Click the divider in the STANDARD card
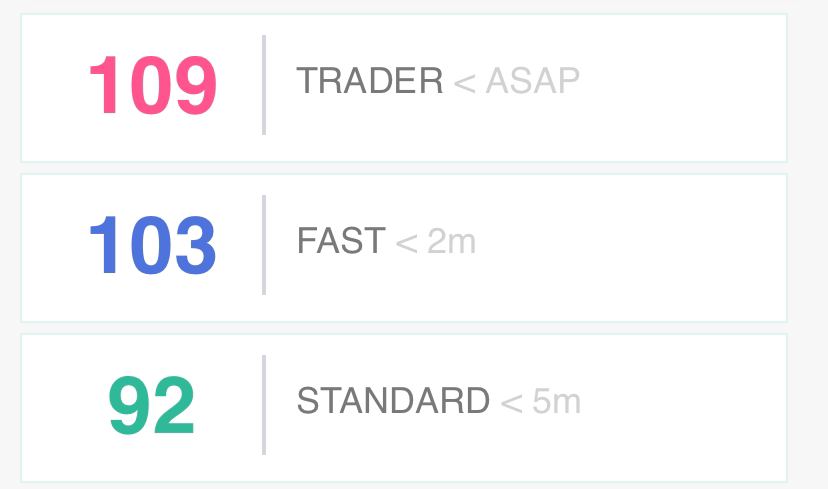This screenshot has width=828, height=489. 264,405
